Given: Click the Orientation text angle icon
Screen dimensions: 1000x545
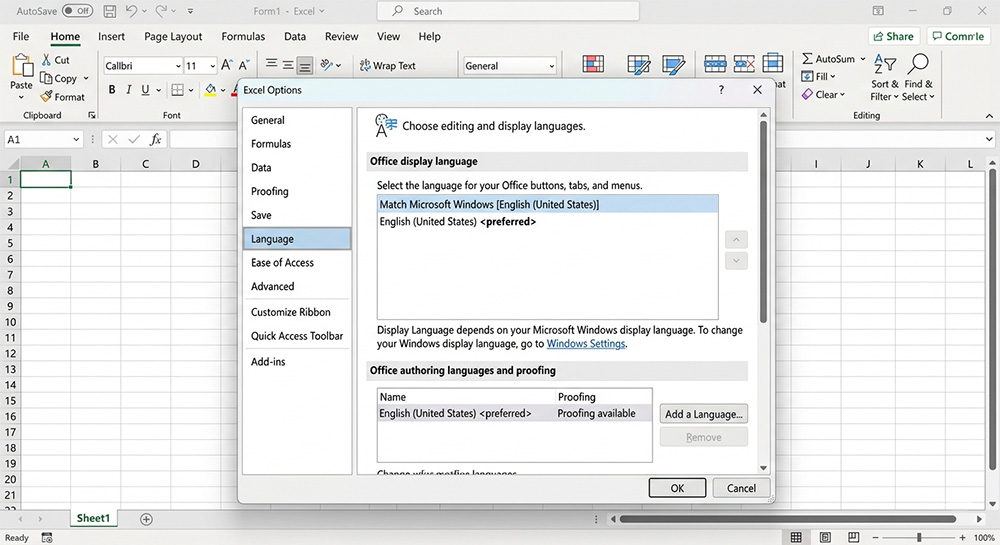Looking at the screenshot, I should click(x=327, y=65).
